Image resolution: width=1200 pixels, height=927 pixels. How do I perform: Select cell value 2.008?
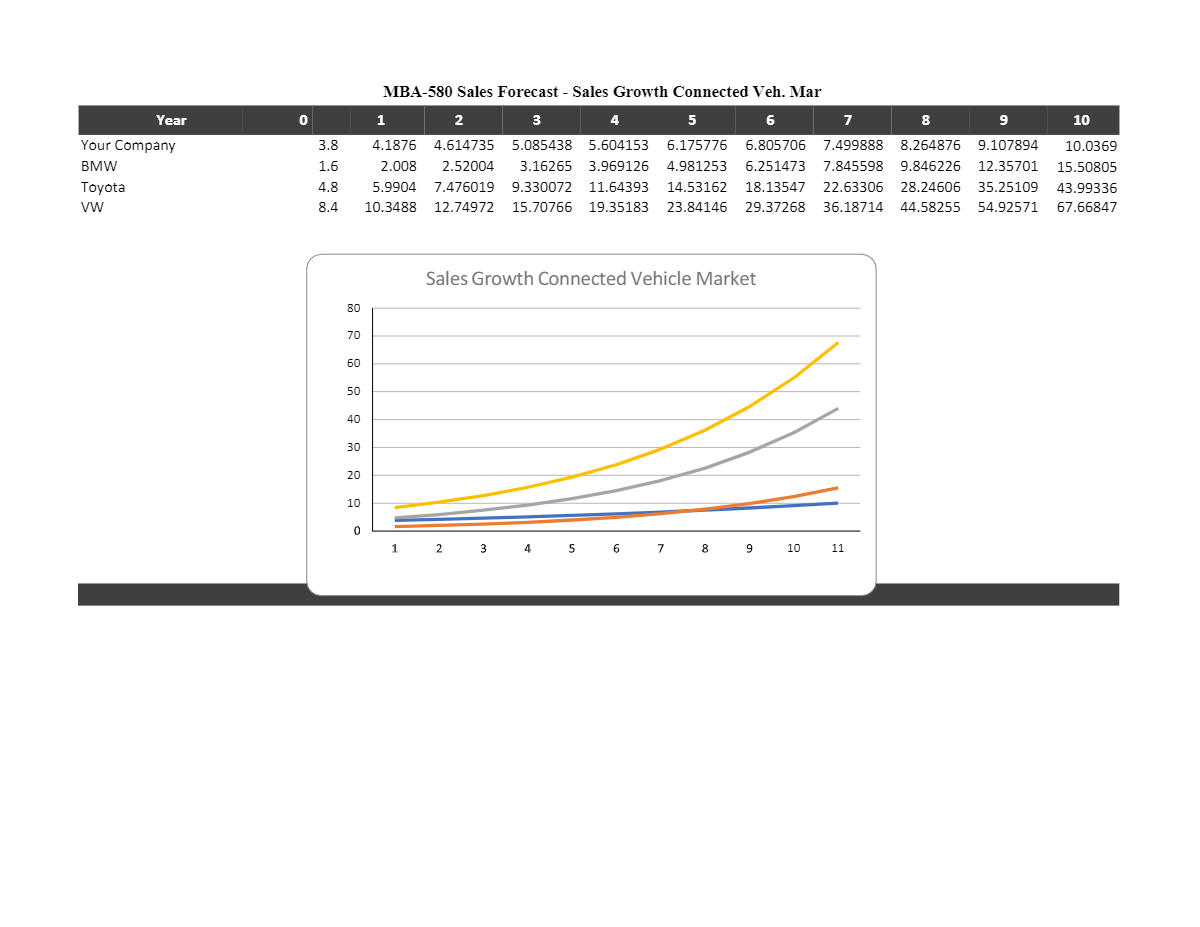coord(399,166)
